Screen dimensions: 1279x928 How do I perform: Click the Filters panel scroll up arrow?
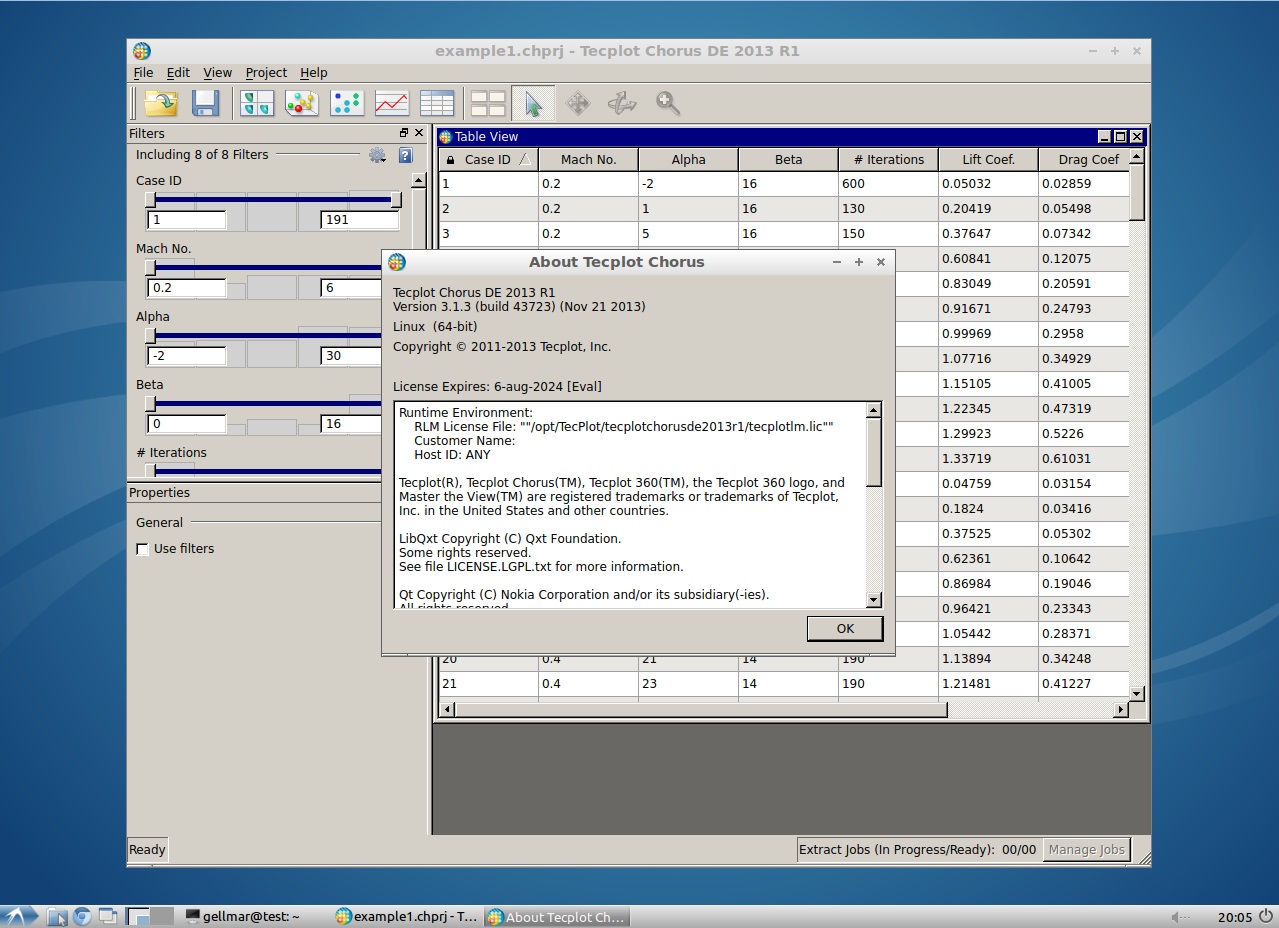pos(419,181)
